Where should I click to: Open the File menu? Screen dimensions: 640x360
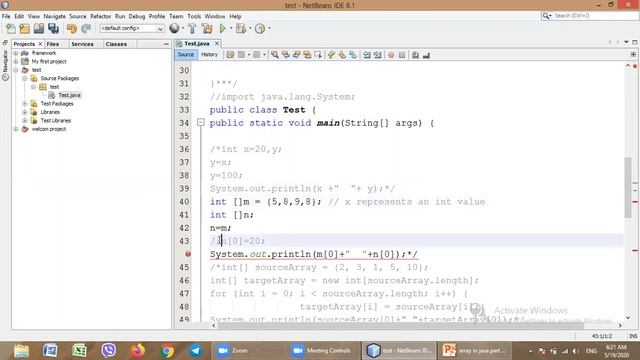coord(6,16)
